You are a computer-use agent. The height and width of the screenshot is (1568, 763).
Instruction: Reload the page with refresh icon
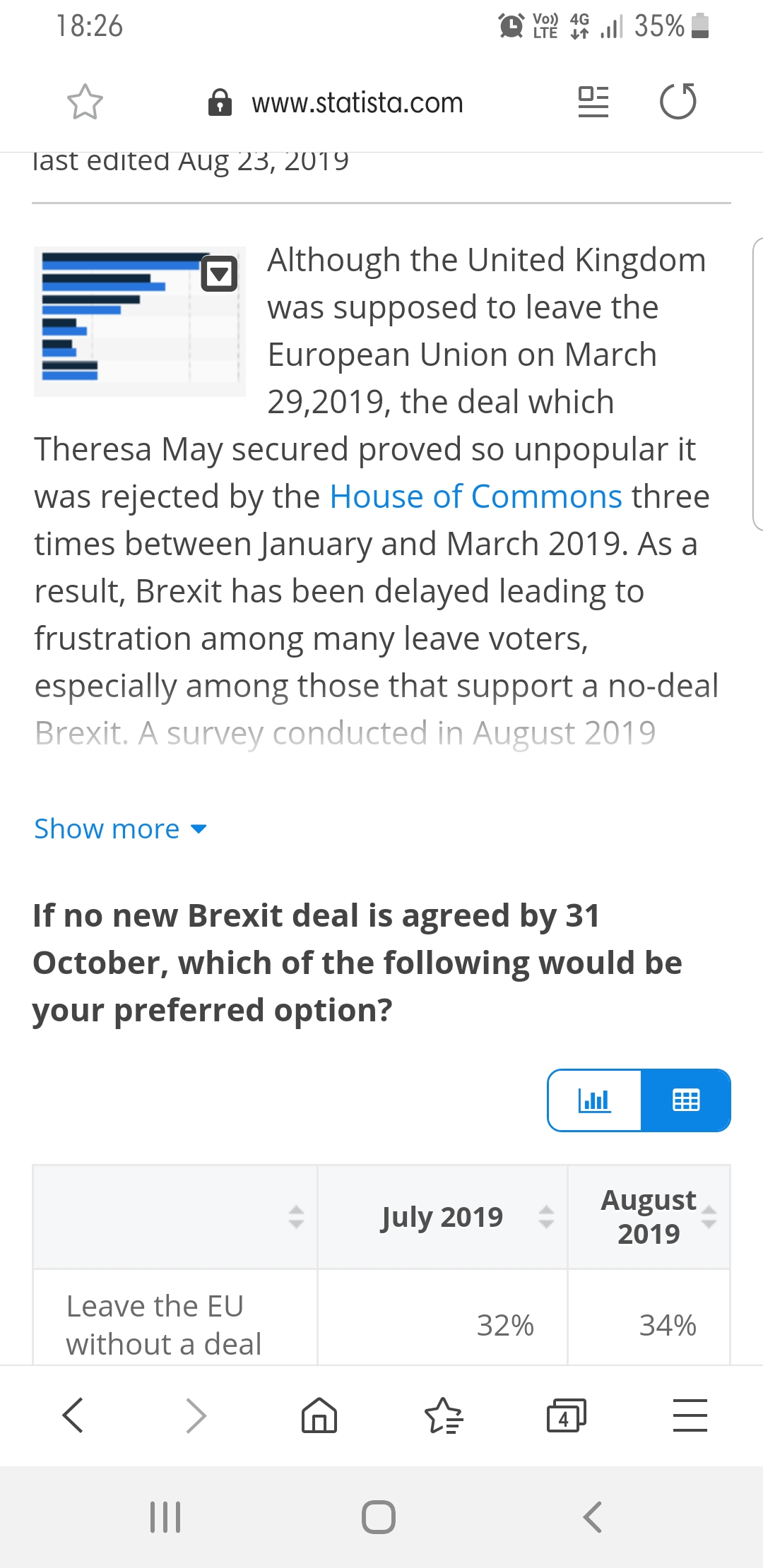(678, 102)
